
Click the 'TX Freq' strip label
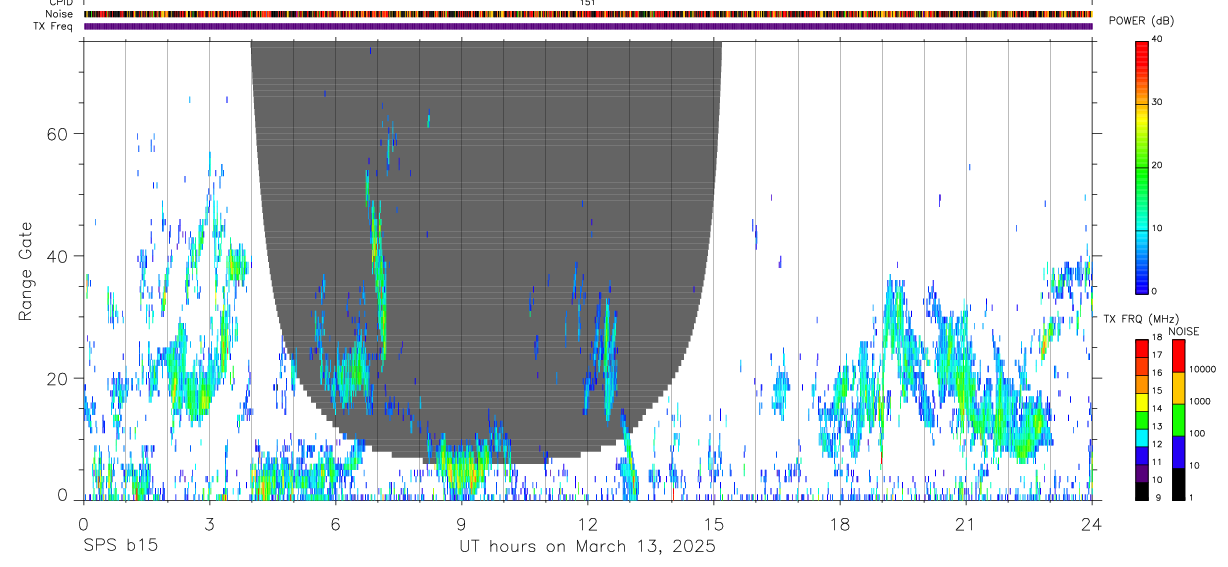tap(54, 26)
